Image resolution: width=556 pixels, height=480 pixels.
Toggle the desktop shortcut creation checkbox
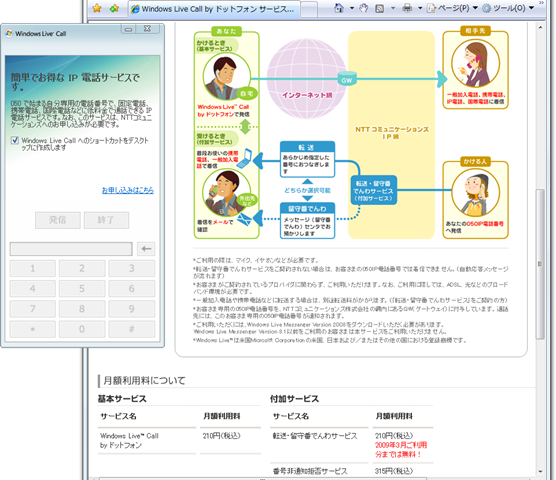click(x=15, y=140)
